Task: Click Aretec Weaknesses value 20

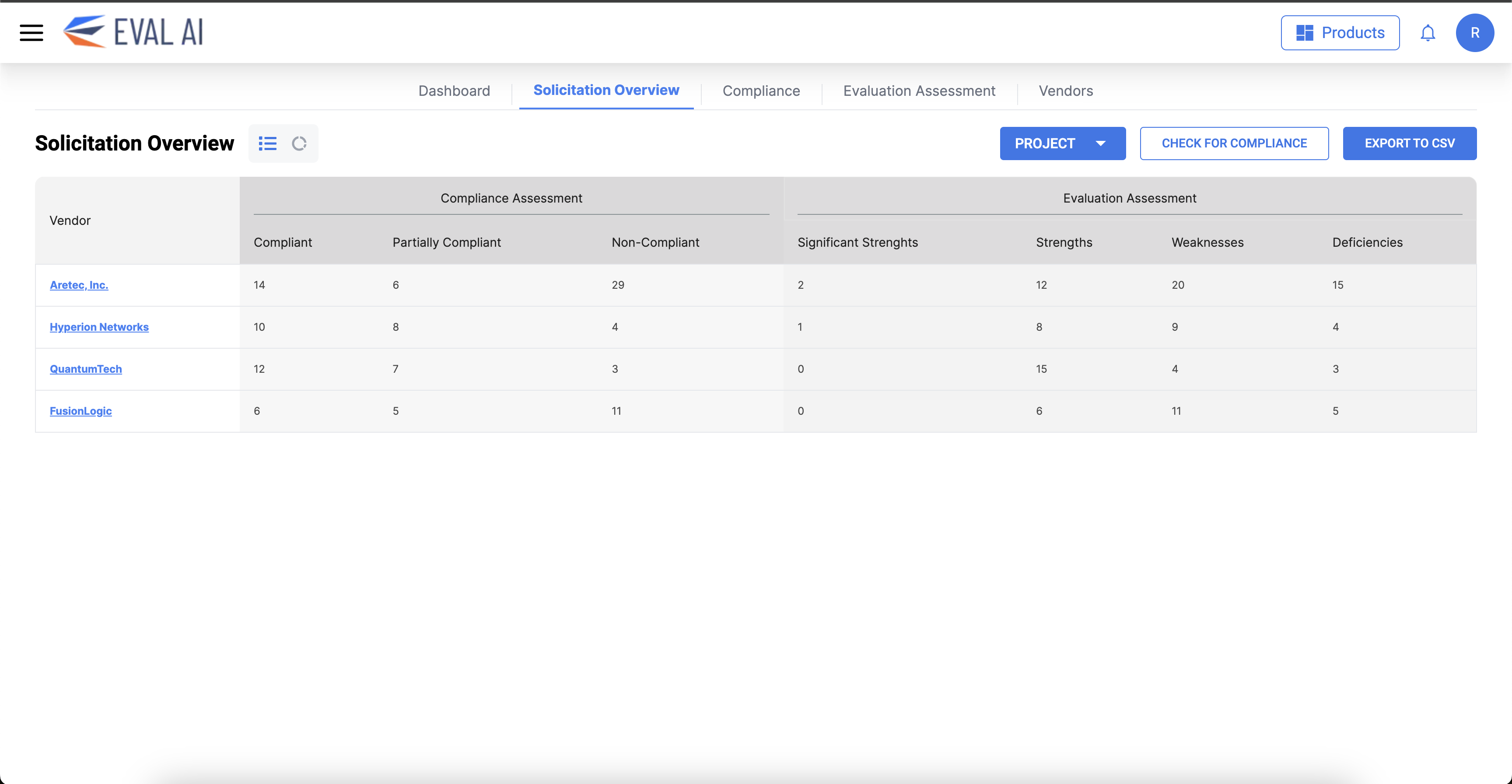Action: (x=1177, y=285)
